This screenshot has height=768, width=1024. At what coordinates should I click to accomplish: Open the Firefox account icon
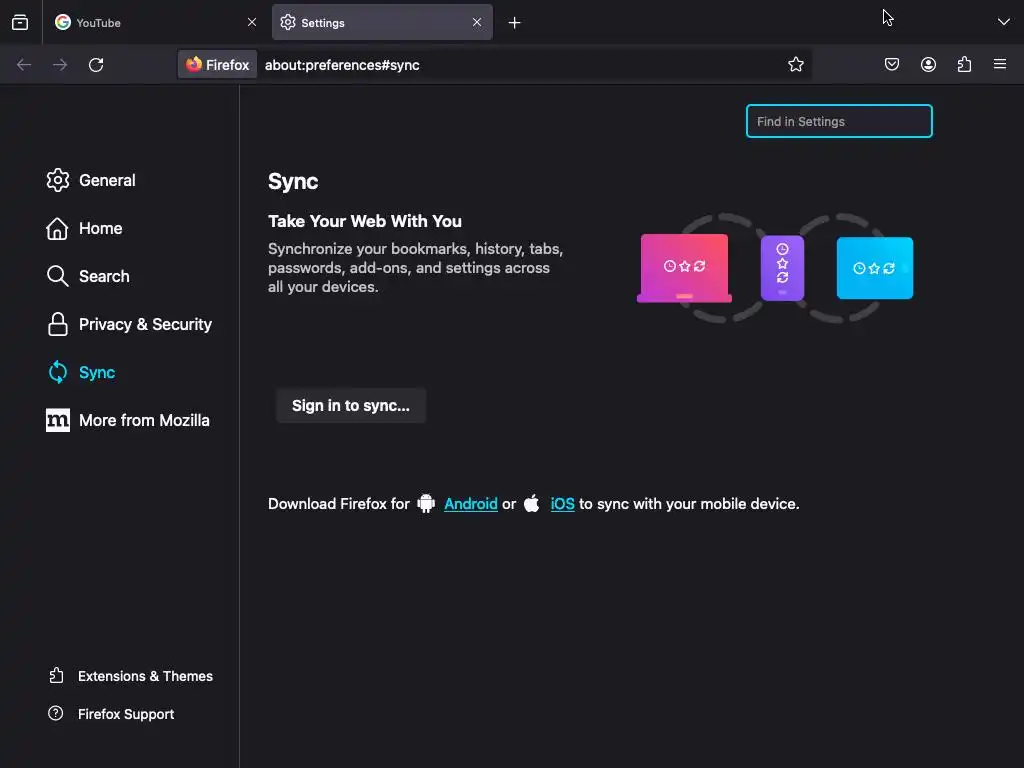pos(928,65)
